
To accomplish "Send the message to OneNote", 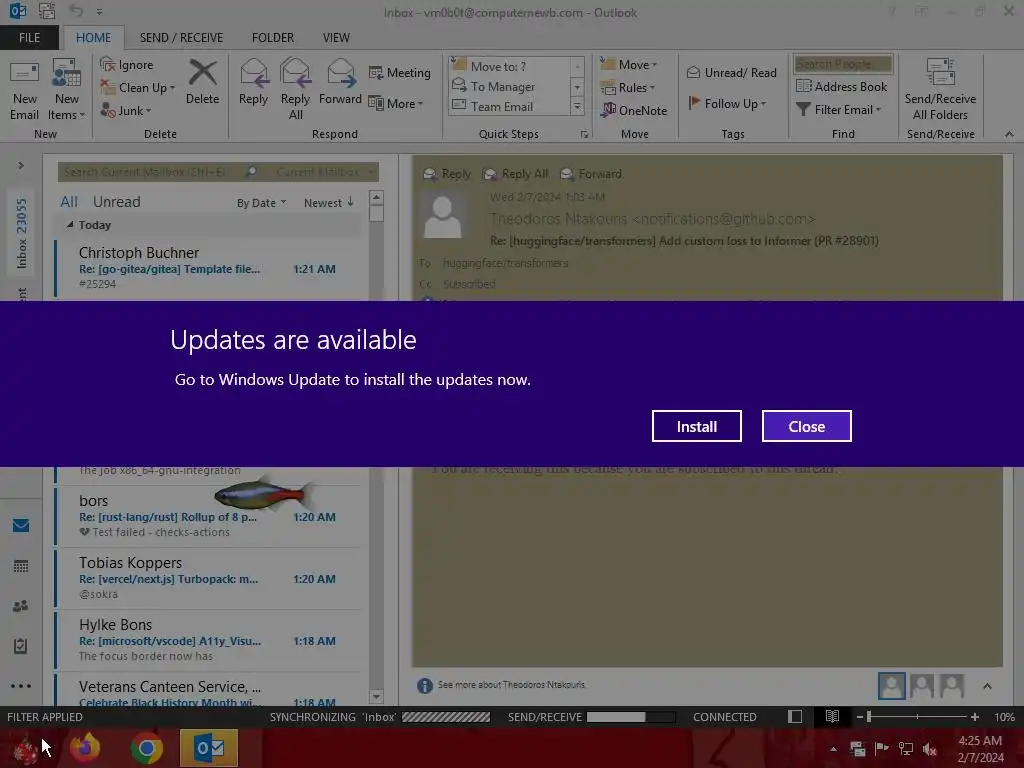I will [634, 110].
